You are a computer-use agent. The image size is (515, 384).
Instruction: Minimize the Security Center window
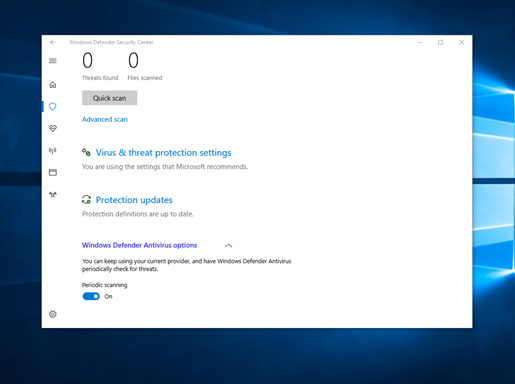tap(420, 42)
